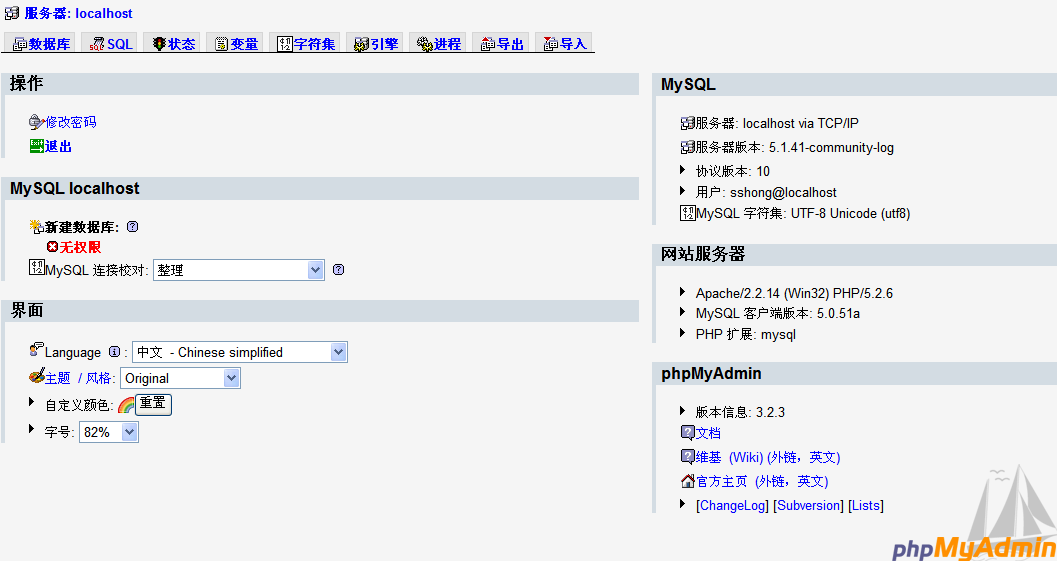Click the server icon beside 服务器: localhost via TCP/IP

[688, 123]
